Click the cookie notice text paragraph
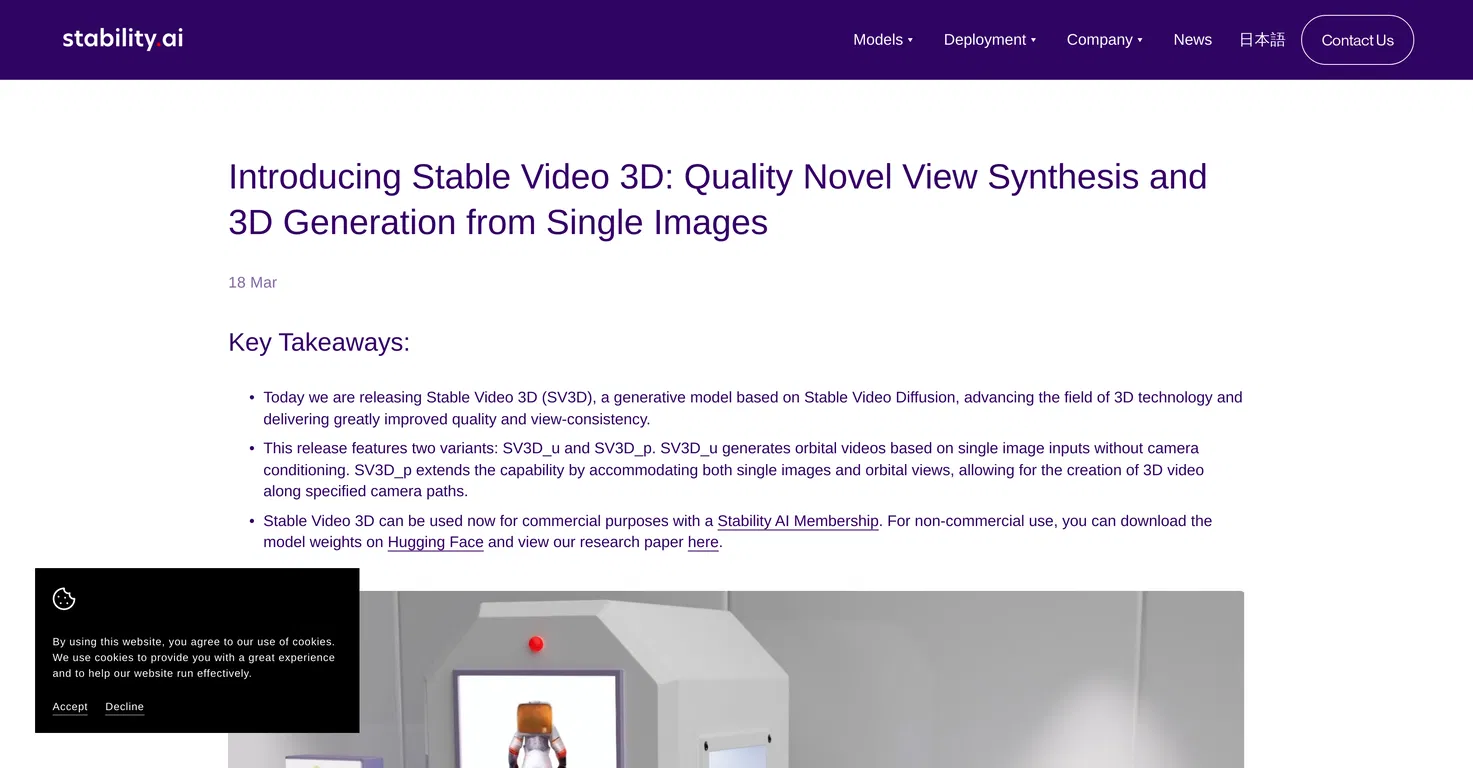Viewport: 1473px width, 768px height. (x=194, y=658)
